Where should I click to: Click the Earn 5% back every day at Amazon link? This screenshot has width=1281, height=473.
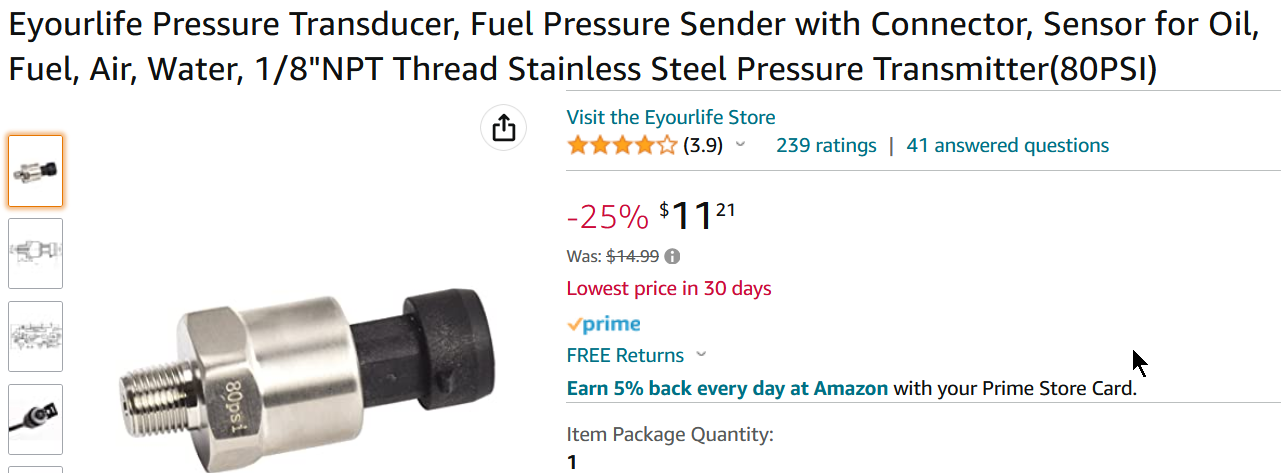click(727, 388)
